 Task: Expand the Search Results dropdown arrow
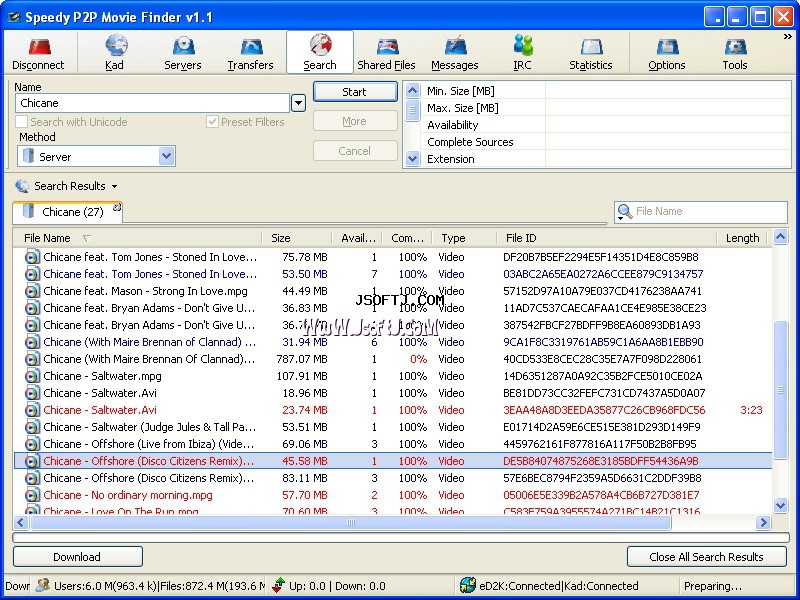tap(114, 187)
